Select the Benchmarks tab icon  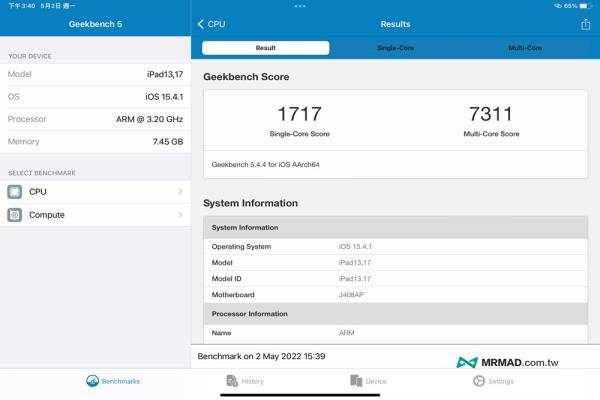[x=92, y=381]
